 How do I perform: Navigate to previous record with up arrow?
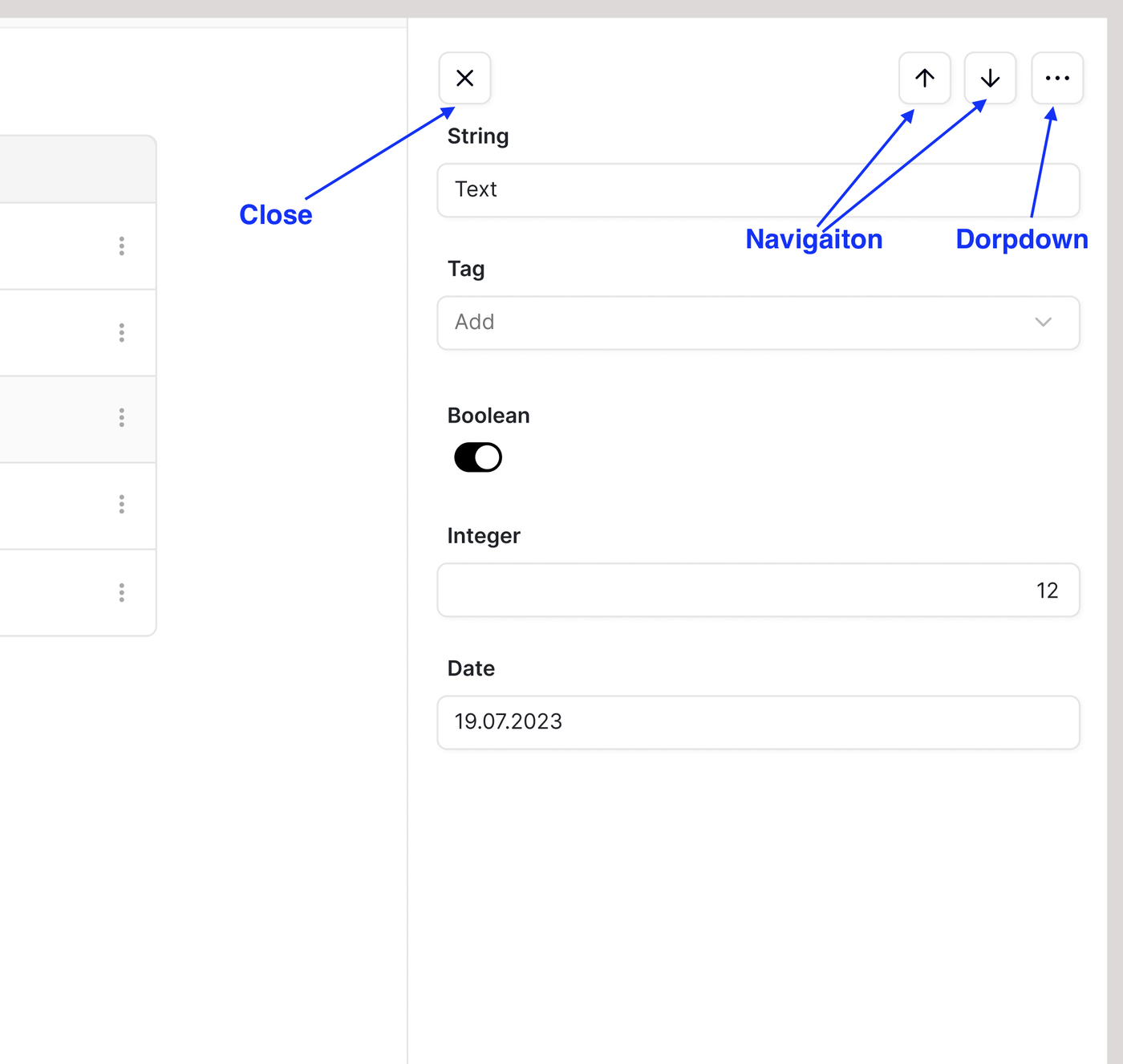point(924,78)
